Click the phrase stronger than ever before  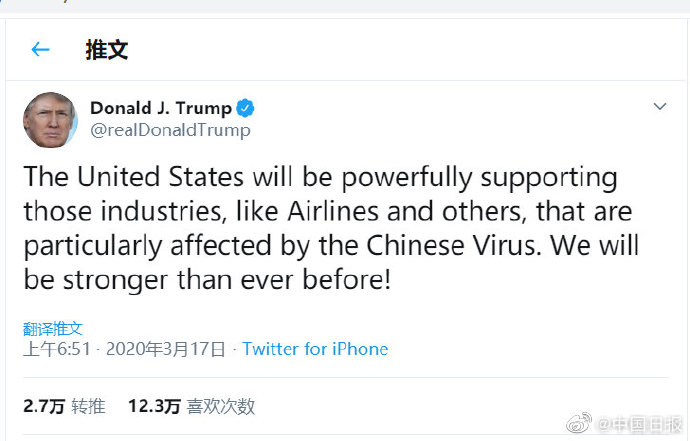click(x=227, y=280)
